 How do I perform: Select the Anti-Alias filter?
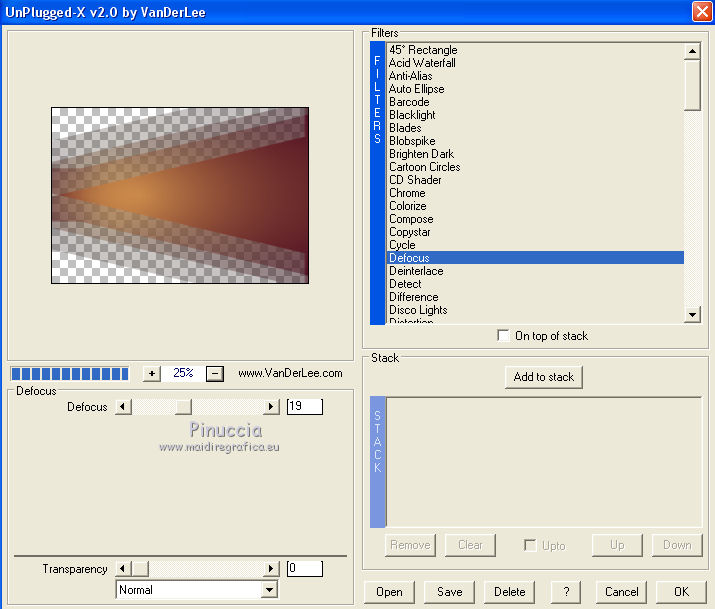pyautogui.click(x=535, y=76)
